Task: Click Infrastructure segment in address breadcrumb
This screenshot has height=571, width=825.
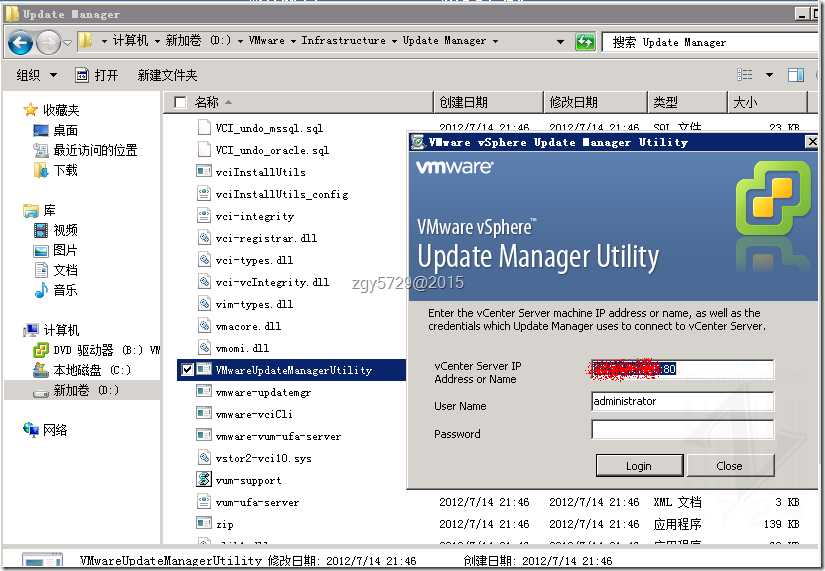Action: click(x=343, y=41)
